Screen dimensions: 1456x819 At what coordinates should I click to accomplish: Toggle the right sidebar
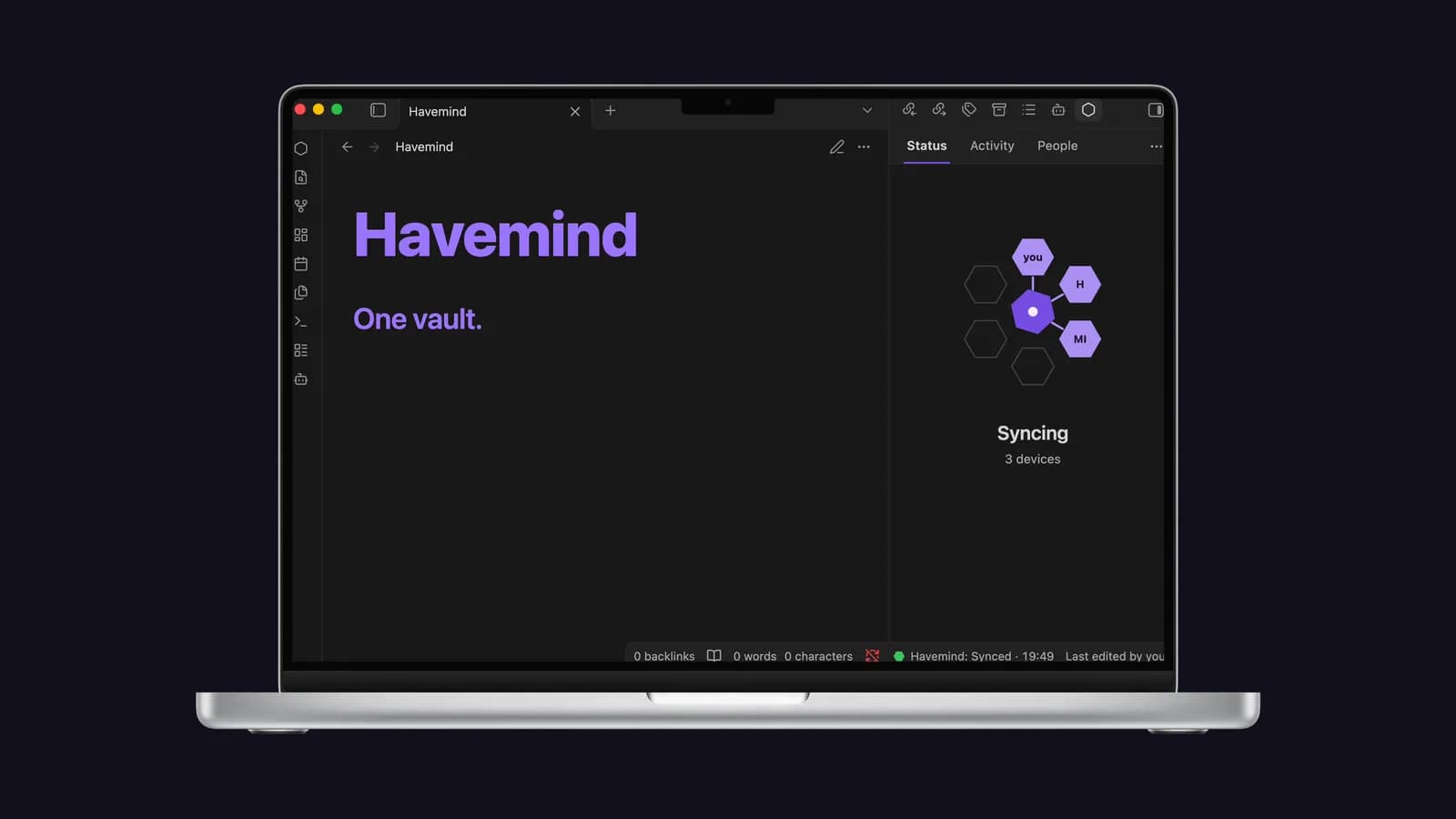[1156, 110]
